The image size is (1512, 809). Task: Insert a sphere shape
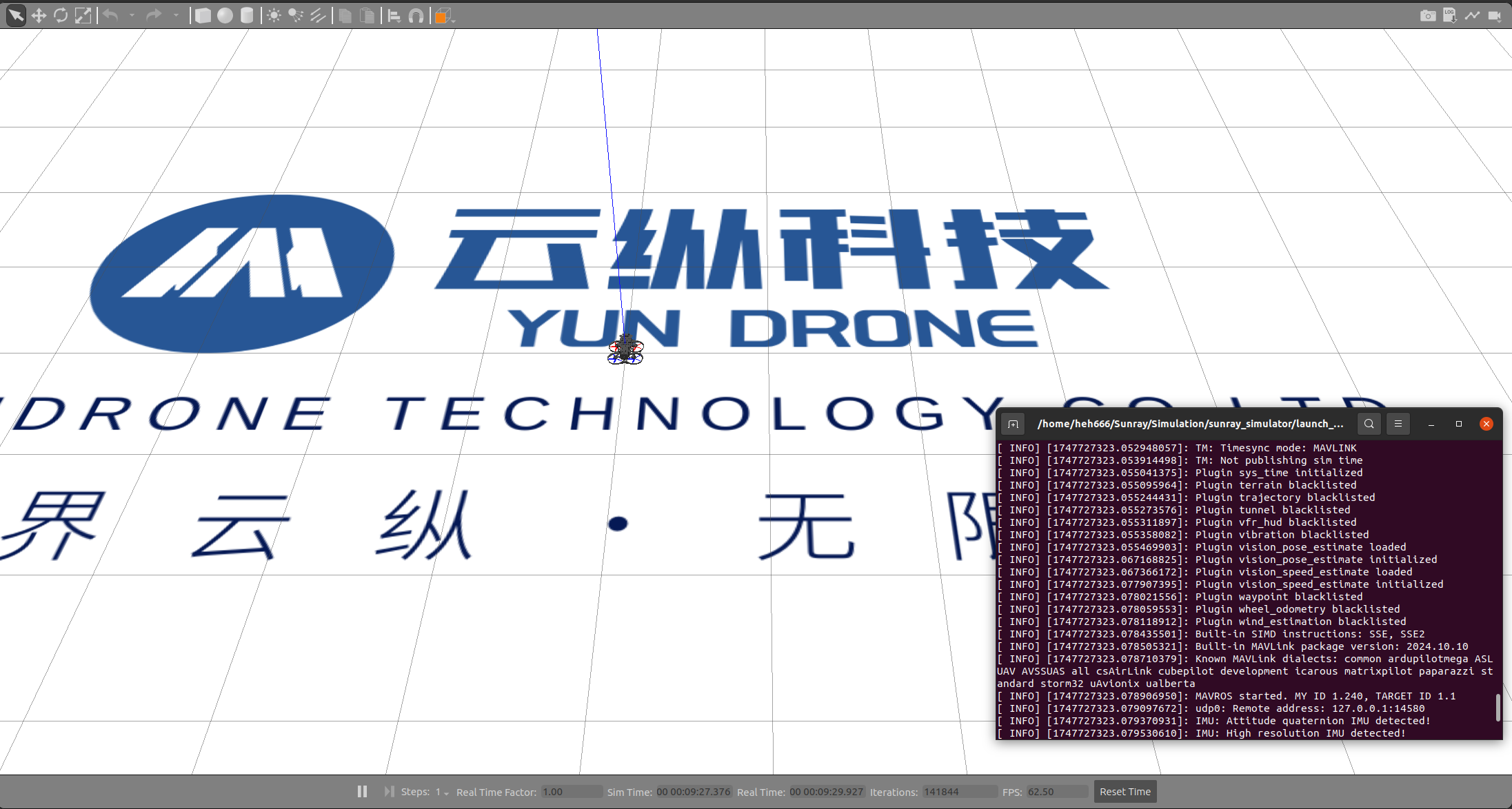225,15
